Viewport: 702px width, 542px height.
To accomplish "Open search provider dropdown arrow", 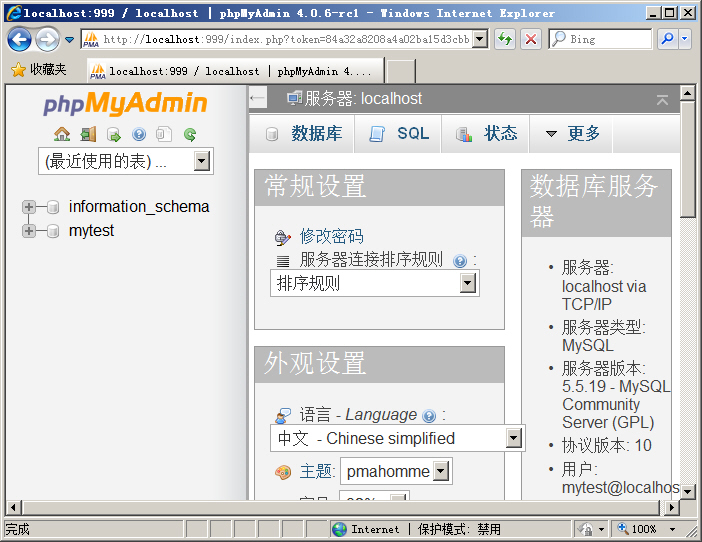I will point(685,39).
